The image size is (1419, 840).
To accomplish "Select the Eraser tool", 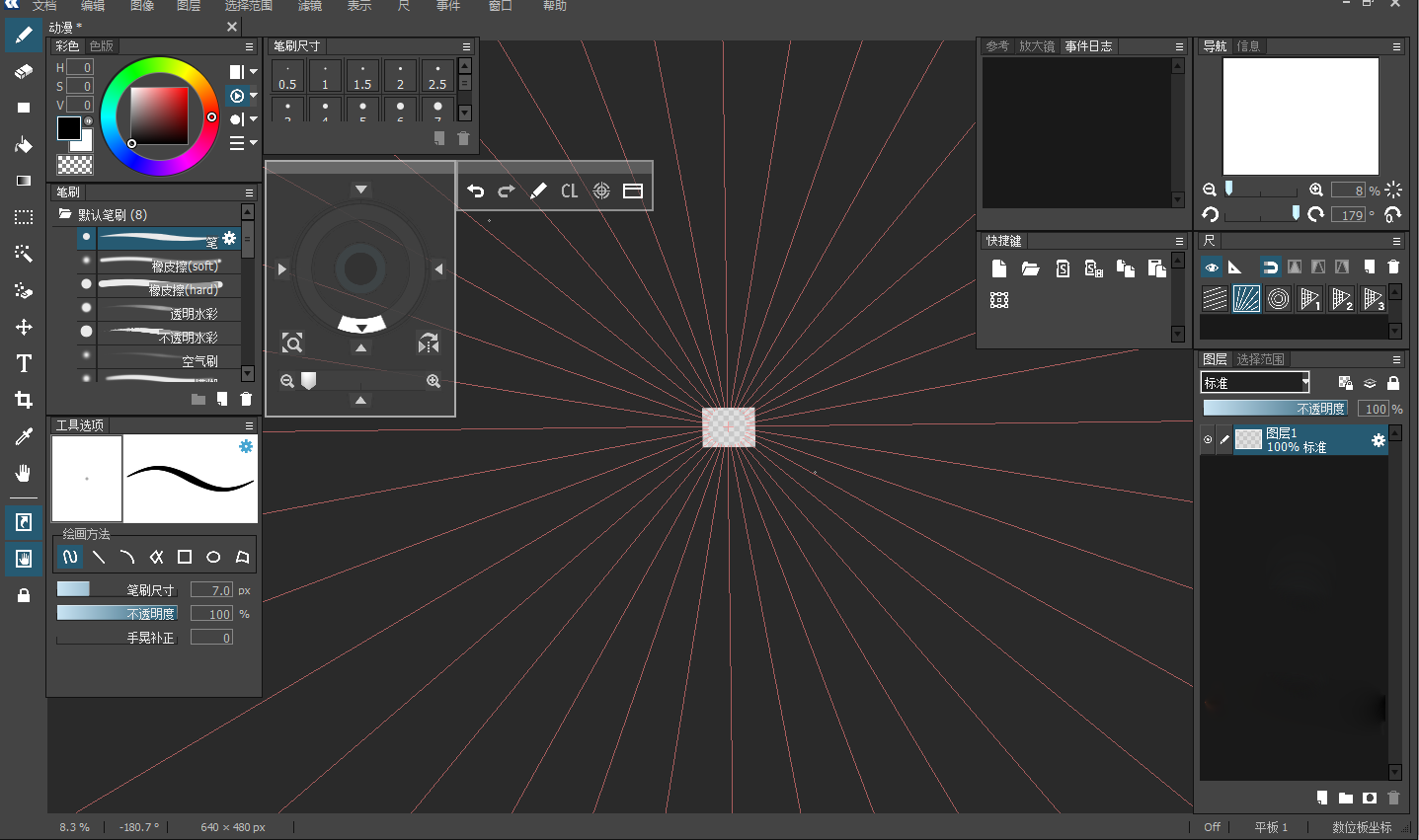I will coord(24,71).
